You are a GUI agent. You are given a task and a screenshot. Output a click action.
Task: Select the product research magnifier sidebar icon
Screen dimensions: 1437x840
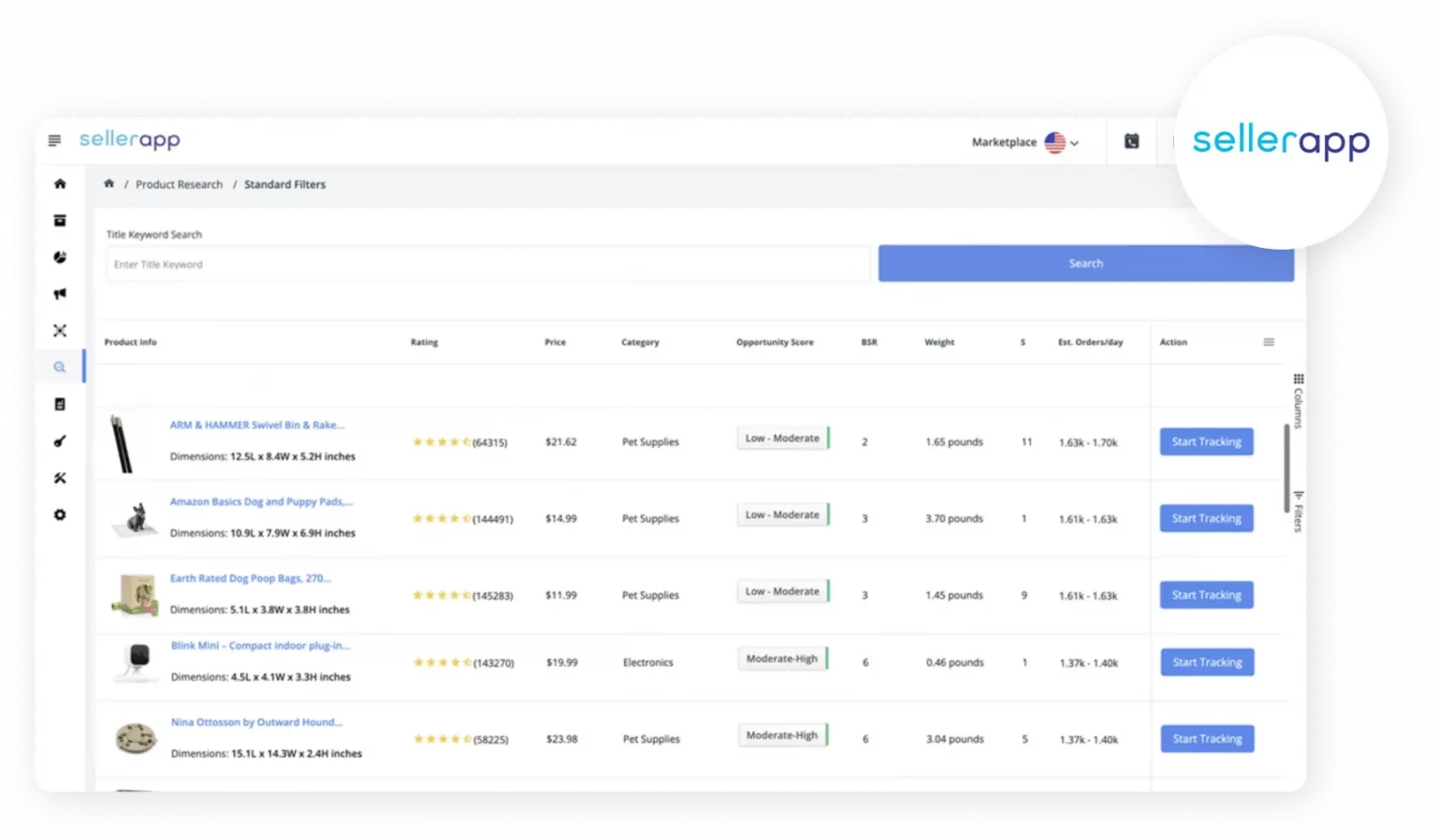[x=60, y=368]
